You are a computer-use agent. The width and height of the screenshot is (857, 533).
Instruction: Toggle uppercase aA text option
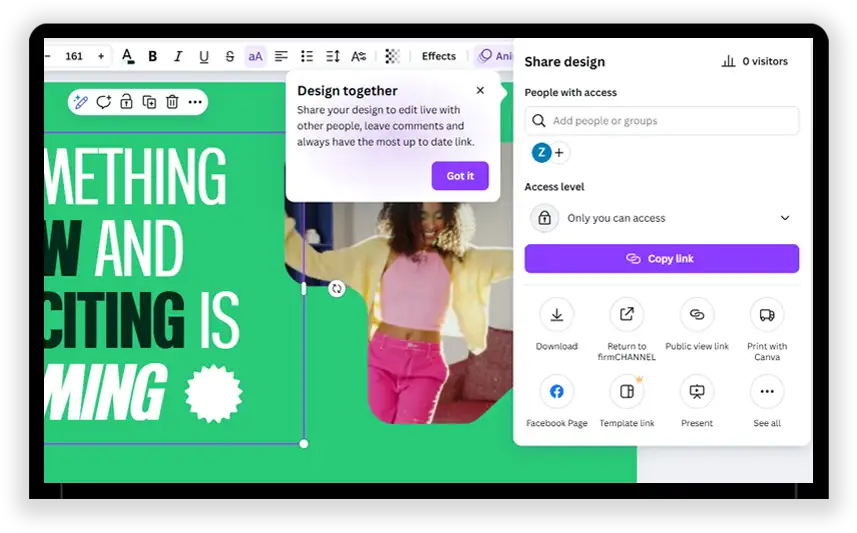tap(255, 56)
